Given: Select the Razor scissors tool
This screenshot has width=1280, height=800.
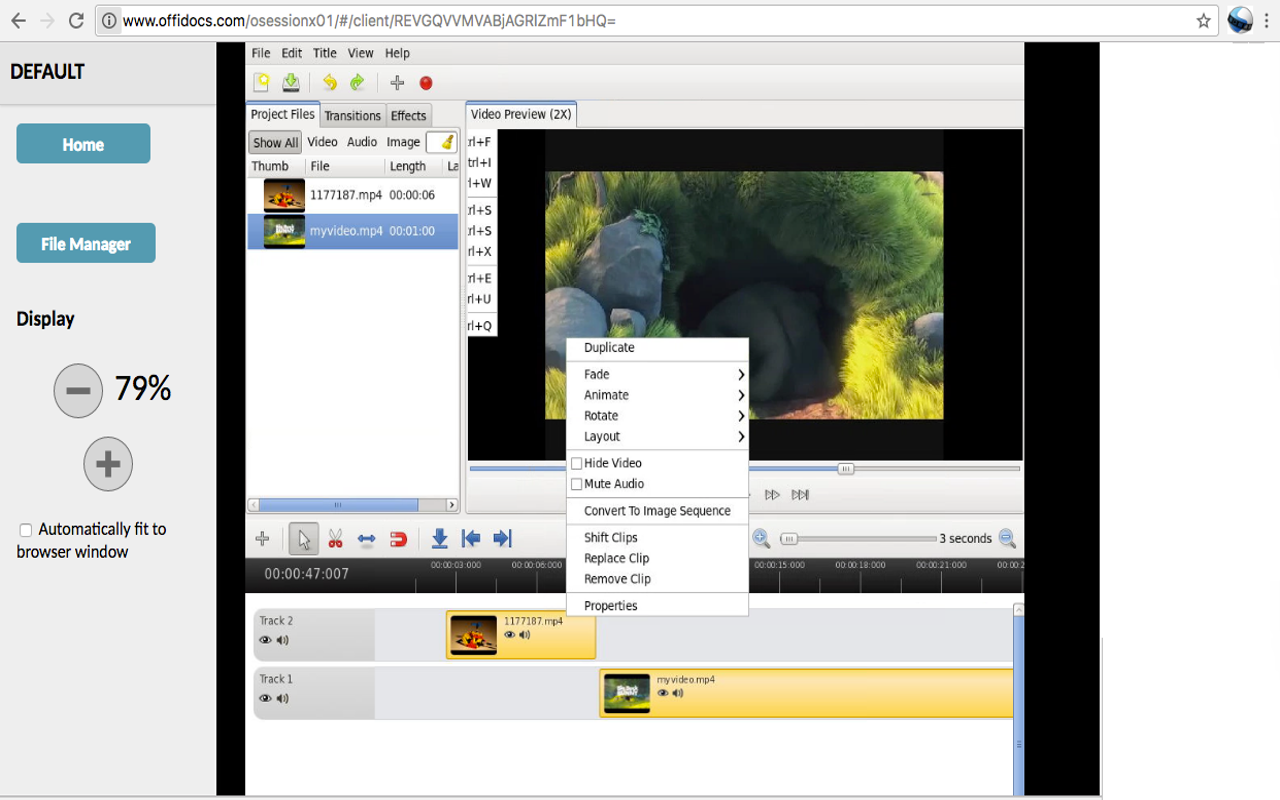Looking at the screenshot, I should pos(335,539).
